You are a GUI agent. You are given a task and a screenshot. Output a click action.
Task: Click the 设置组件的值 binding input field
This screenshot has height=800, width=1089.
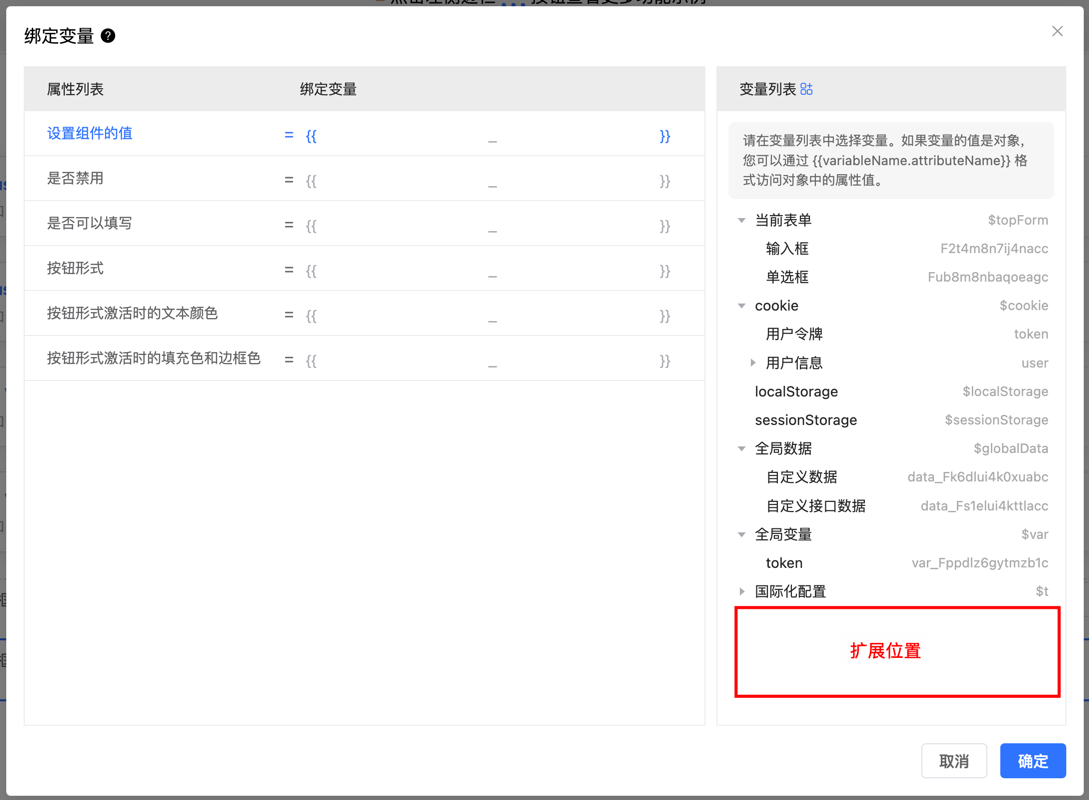(x=488, y=135)
